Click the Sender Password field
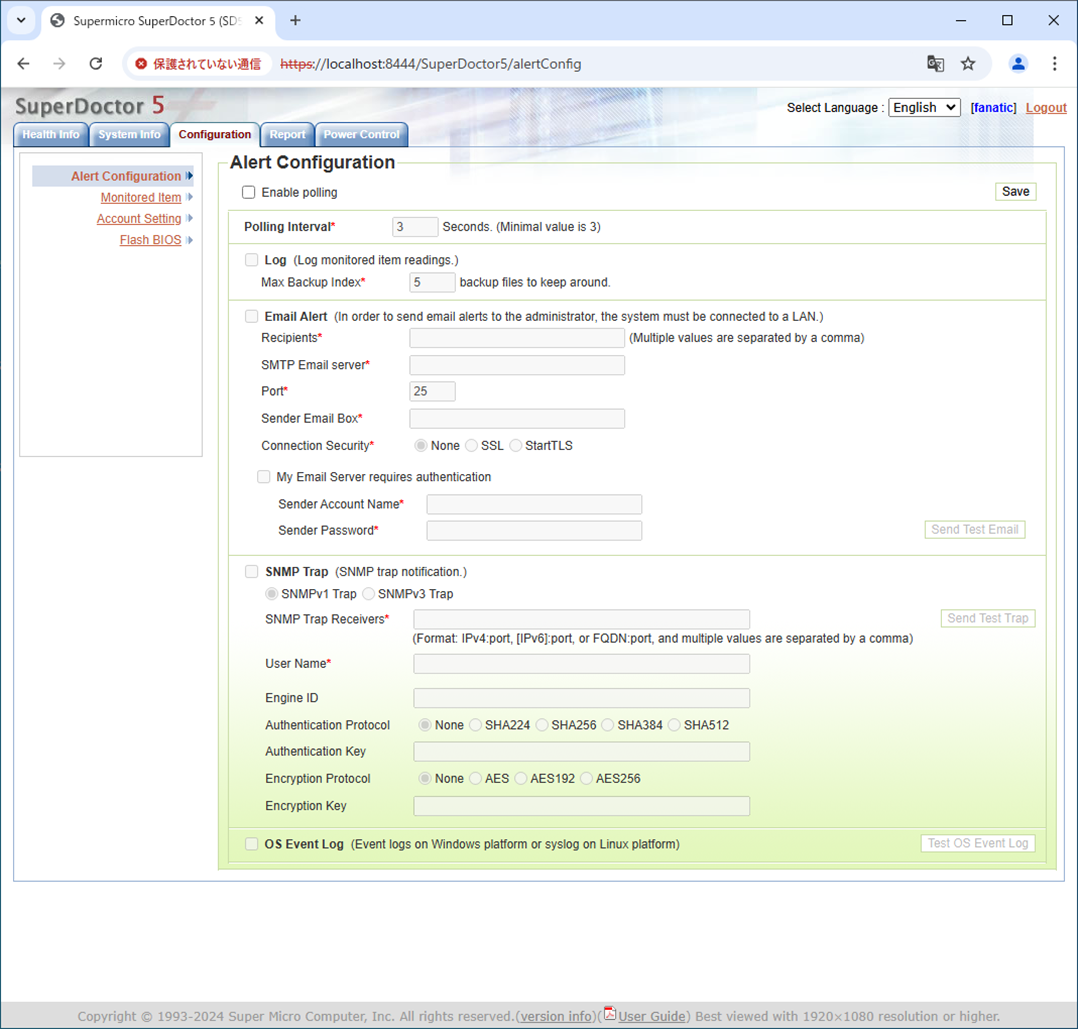The width and height of the screenshot is (1078, 1029). click(x=534, y=531)
